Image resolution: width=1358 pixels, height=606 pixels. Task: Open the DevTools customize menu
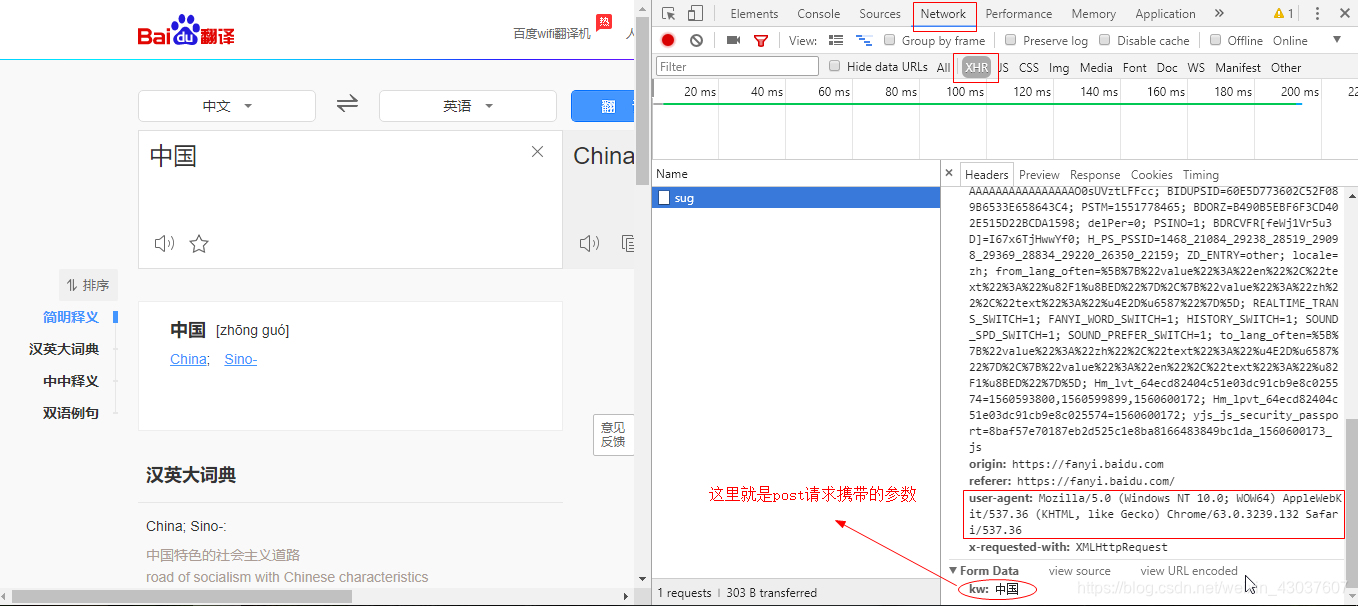click(x=1317, y=14)
